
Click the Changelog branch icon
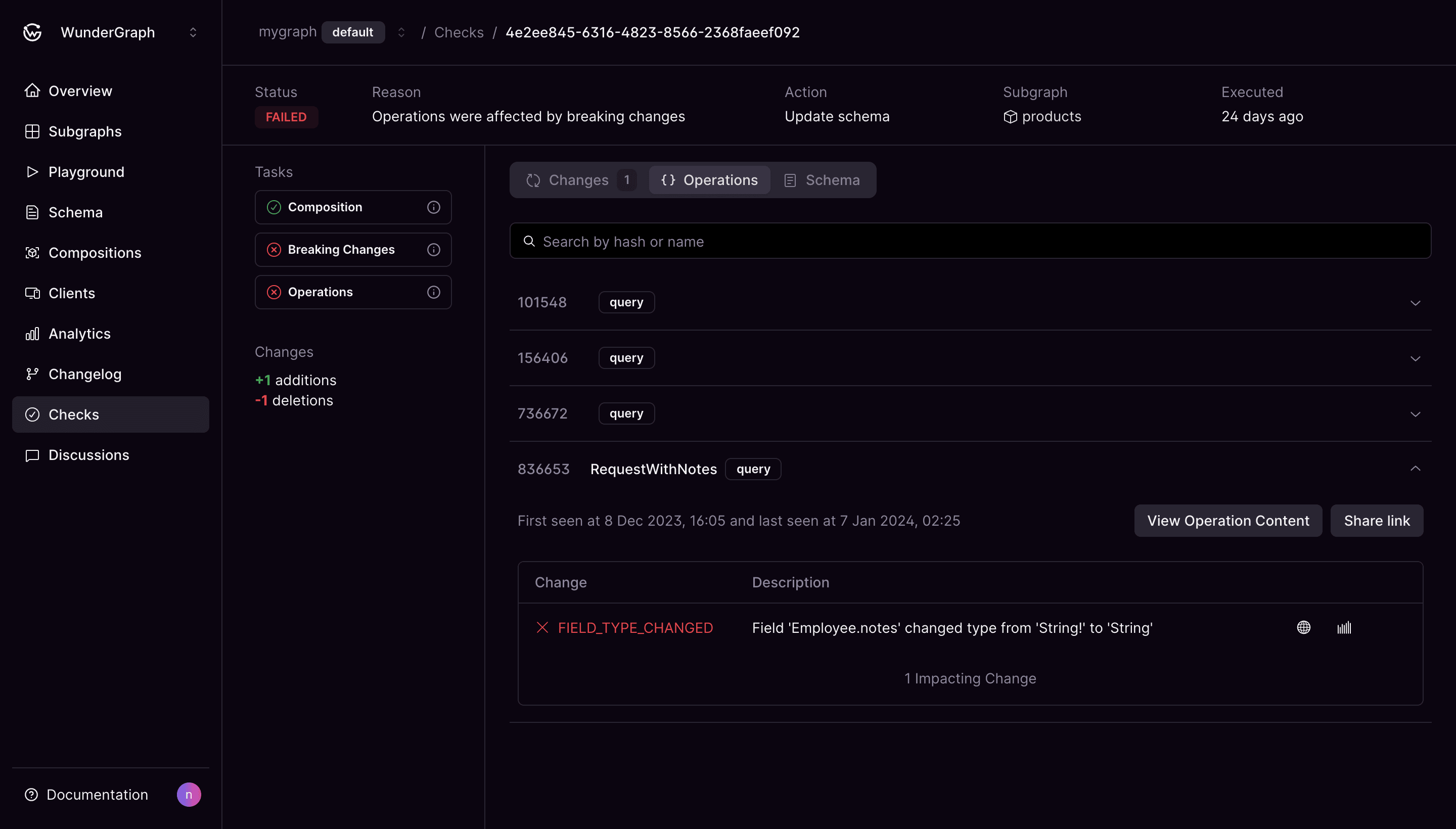tap(32, 374)
